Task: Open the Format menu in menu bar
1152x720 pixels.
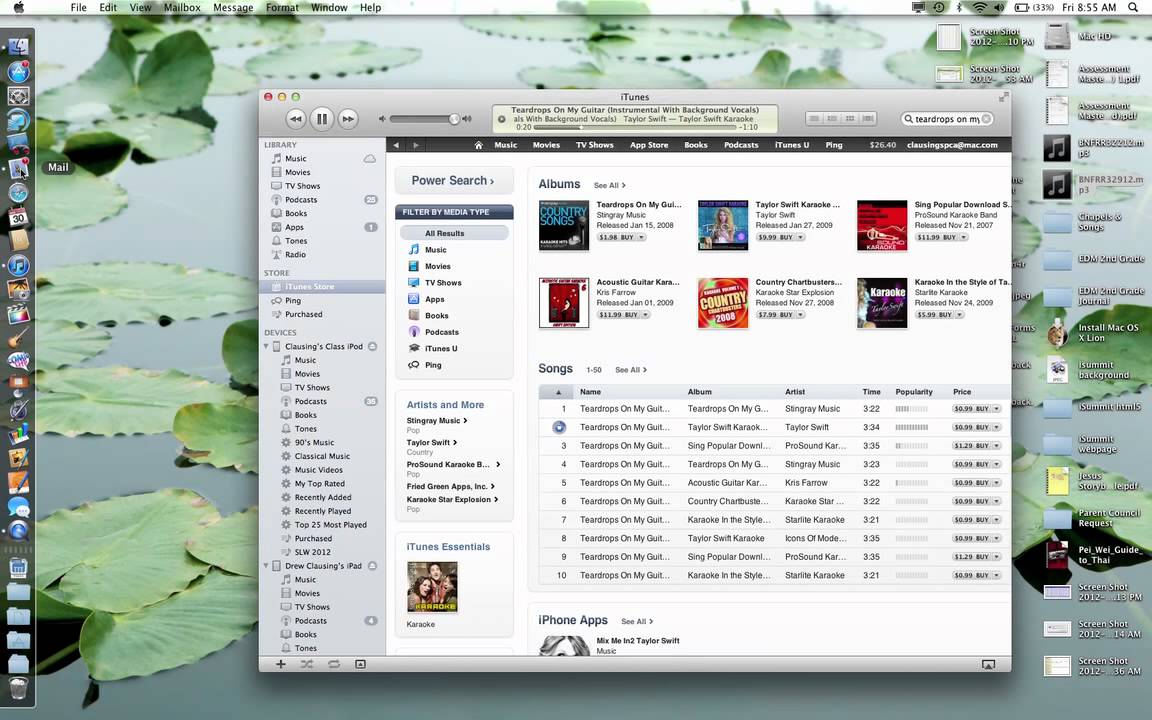Action: [x=282, y=7]
